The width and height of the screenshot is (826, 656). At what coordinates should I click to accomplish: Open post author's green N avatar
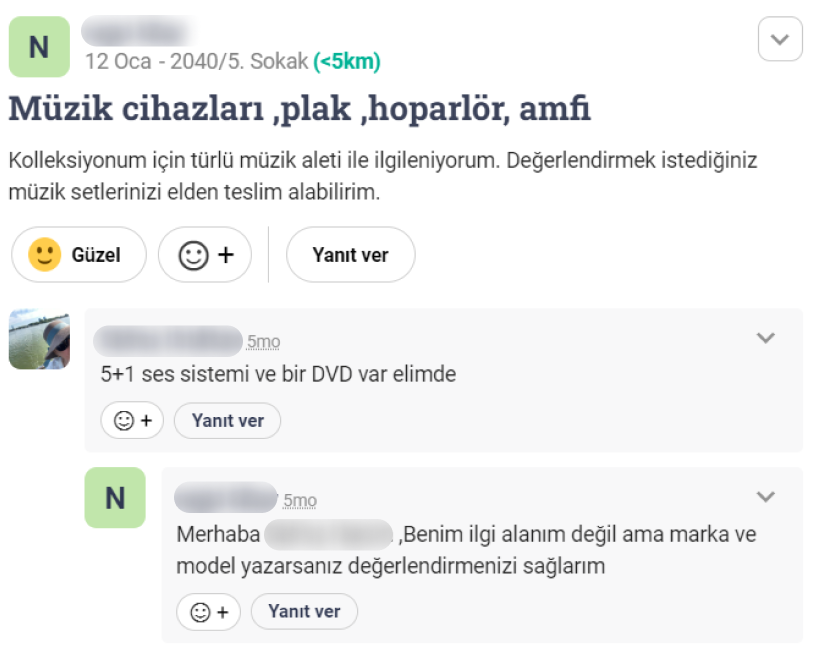click(x=39, y=47)
